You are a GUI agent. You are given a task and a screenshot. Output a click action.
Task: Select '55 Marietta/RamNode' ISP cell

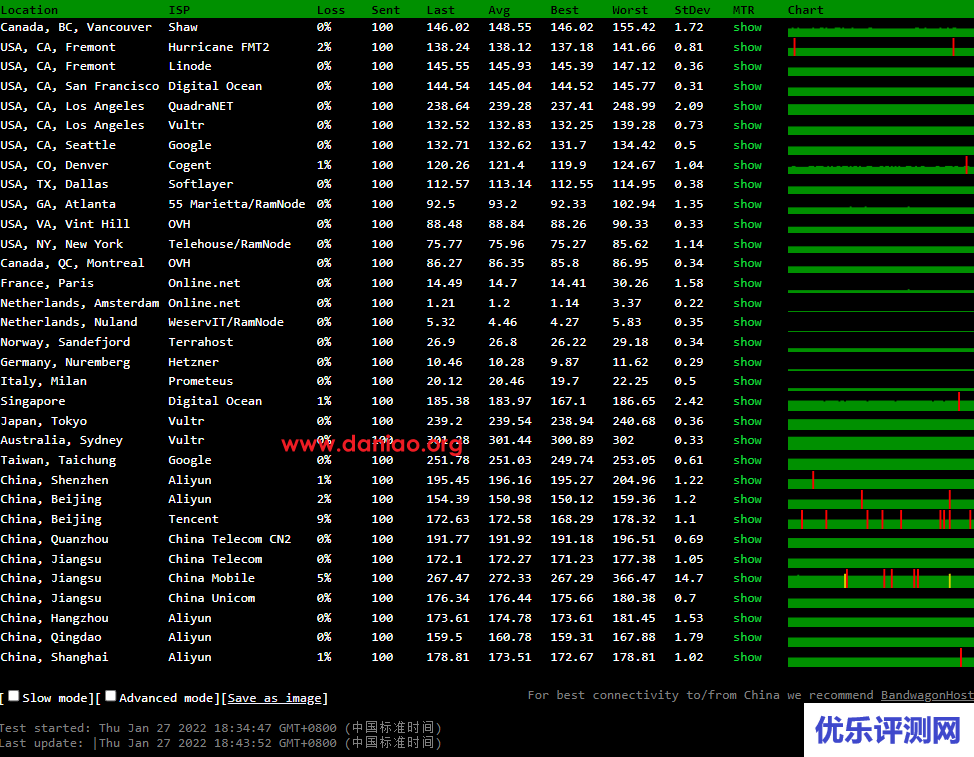click(x=237, y=204)
